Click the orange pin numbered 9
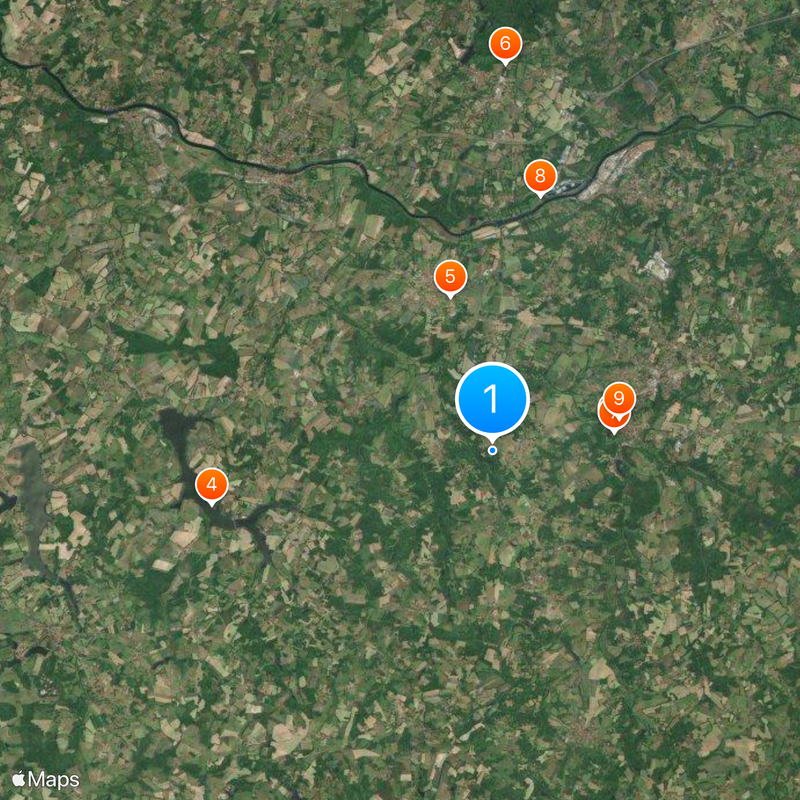 (619, 398)
